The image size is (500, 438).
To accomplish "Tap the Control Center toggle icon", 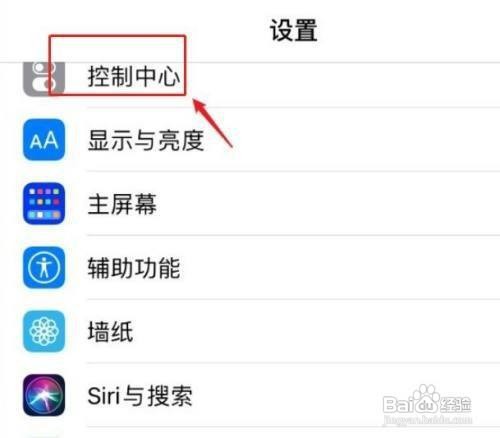I will [44, 78].
